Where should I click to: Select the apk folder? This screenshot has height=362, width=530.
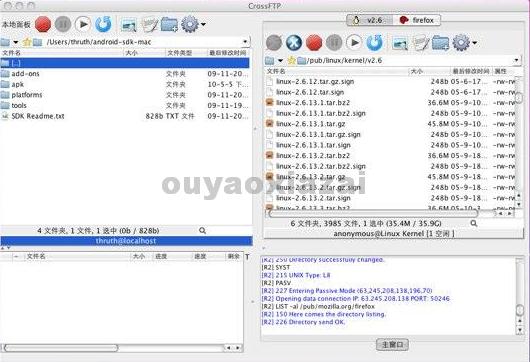click(x=125, y=84)
